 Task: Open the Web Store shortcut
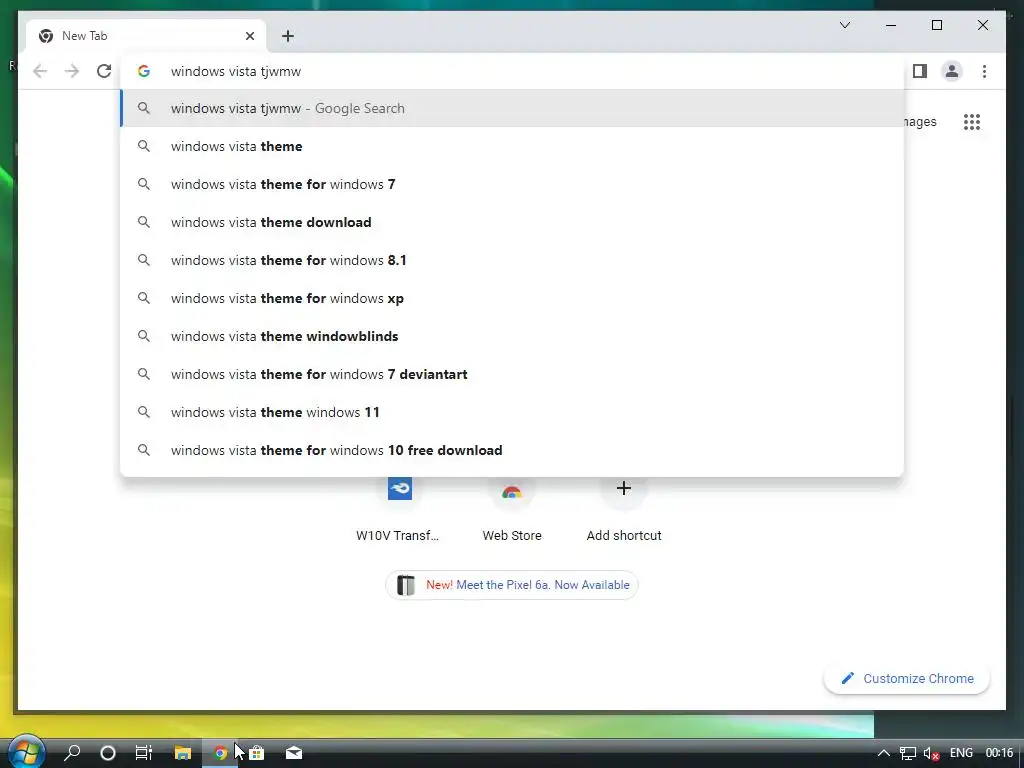click(512, 509)
